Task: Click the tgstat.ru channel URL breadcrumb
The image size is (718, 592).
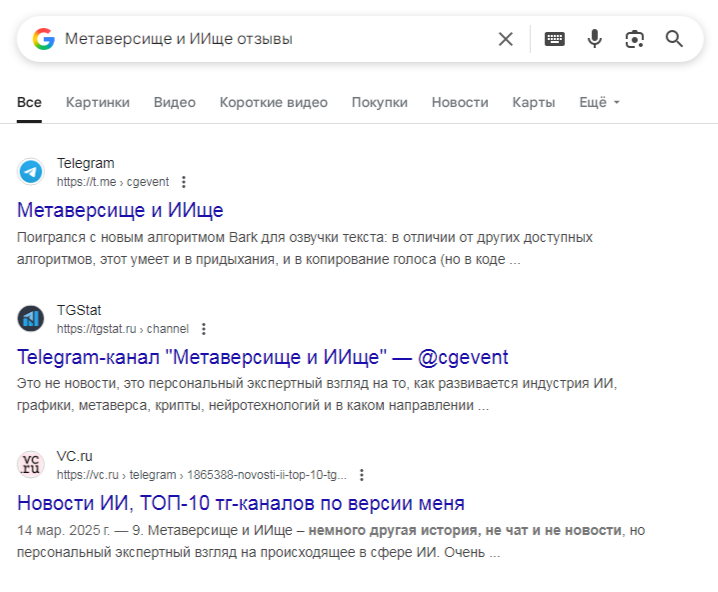Action: pos(123,329)
